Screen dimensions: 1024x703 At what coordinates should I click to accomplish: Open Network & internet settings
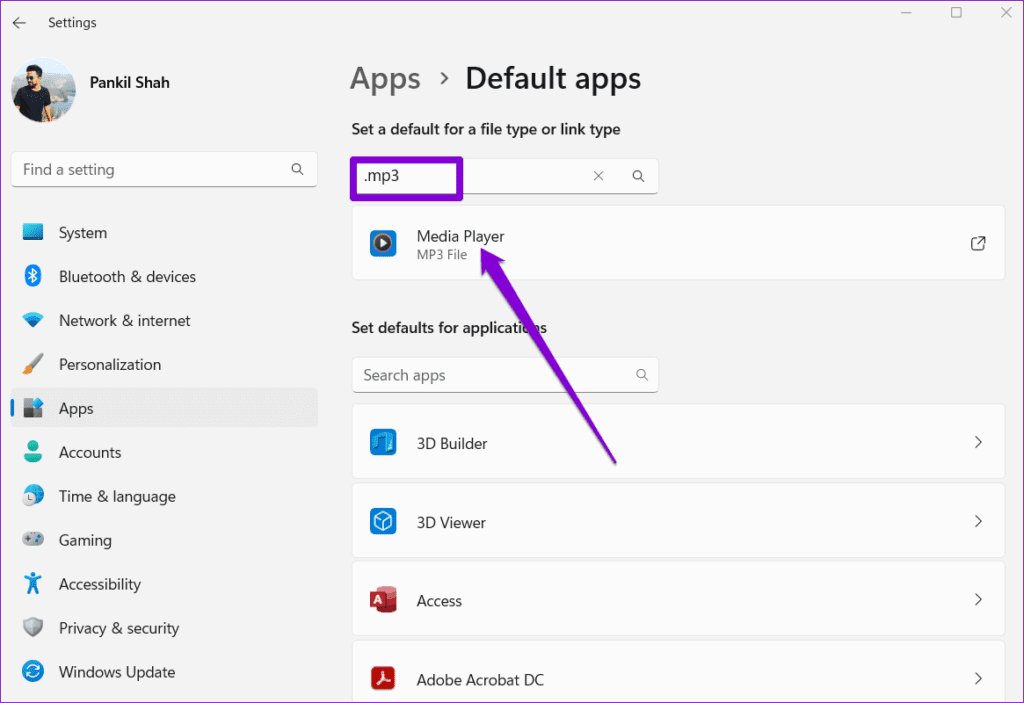(x=124, y=321)
